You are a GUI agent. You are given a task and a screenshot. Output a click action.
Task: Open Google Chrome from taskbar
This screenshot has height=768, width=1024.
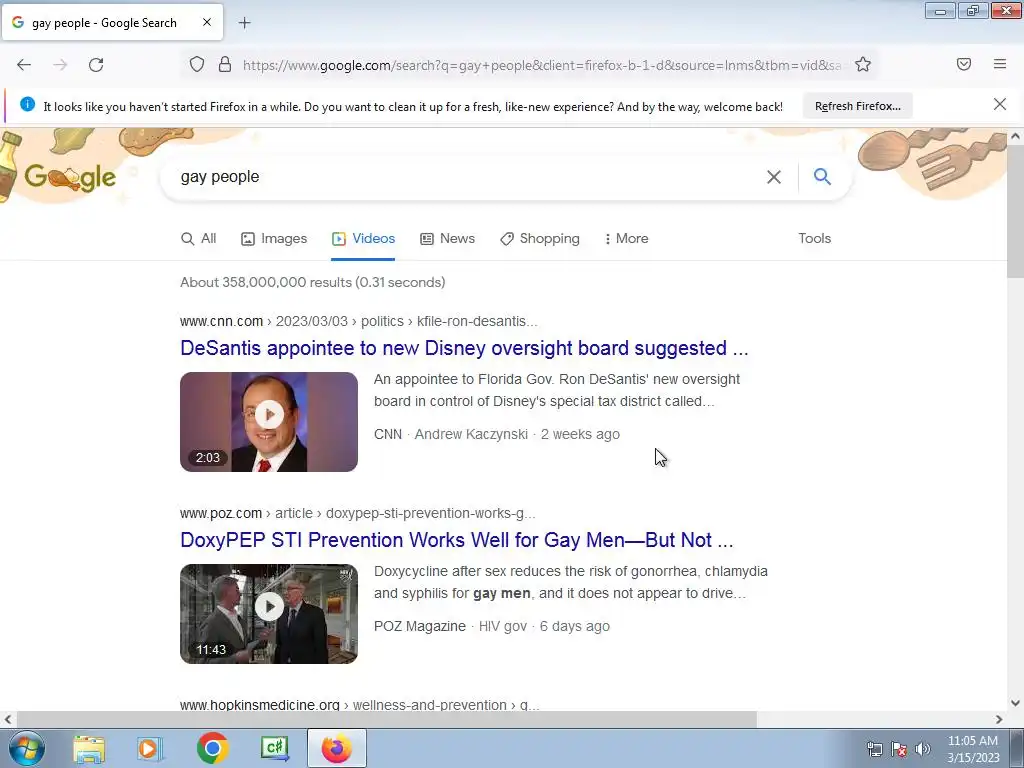[212, 748]
